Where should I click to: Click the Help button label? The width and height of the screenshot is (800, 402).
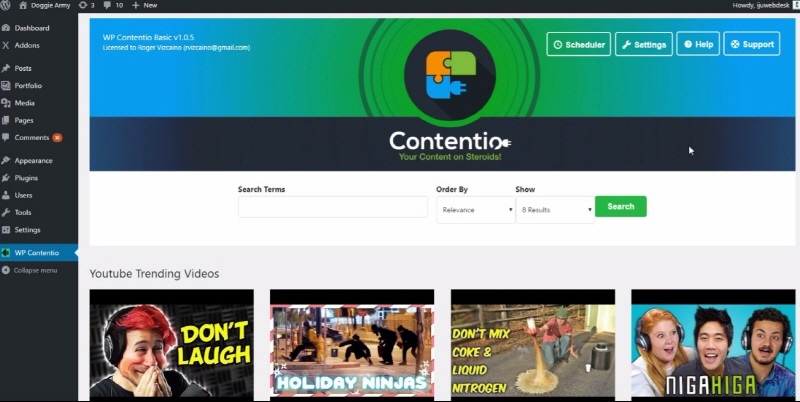click(704, 44)
